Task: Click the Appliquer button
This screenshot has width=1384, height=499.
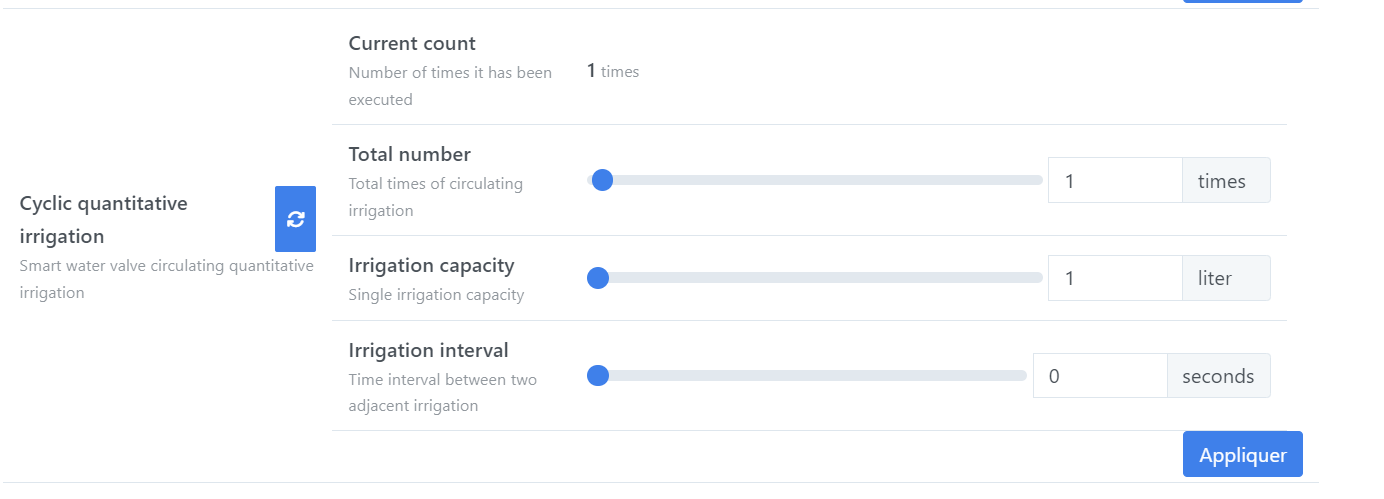Action: click(x=1243, y=454)
